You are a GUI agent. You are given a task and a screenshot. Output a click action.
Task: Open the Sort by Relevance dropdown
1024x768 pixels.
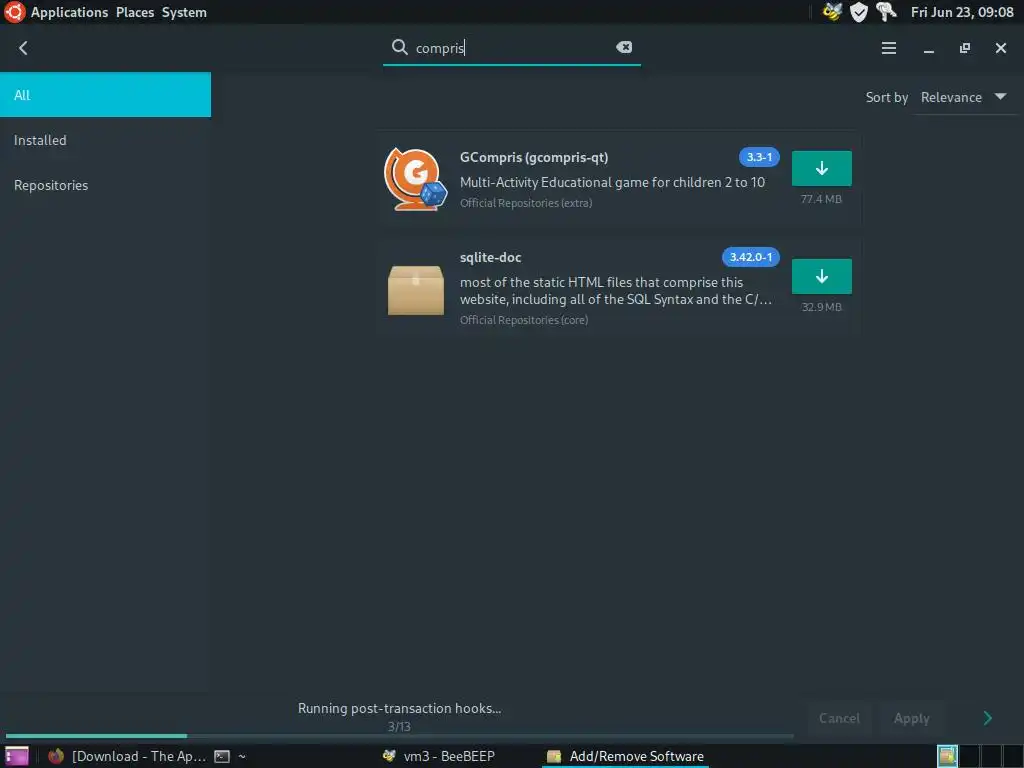click(x=963, y=97)
